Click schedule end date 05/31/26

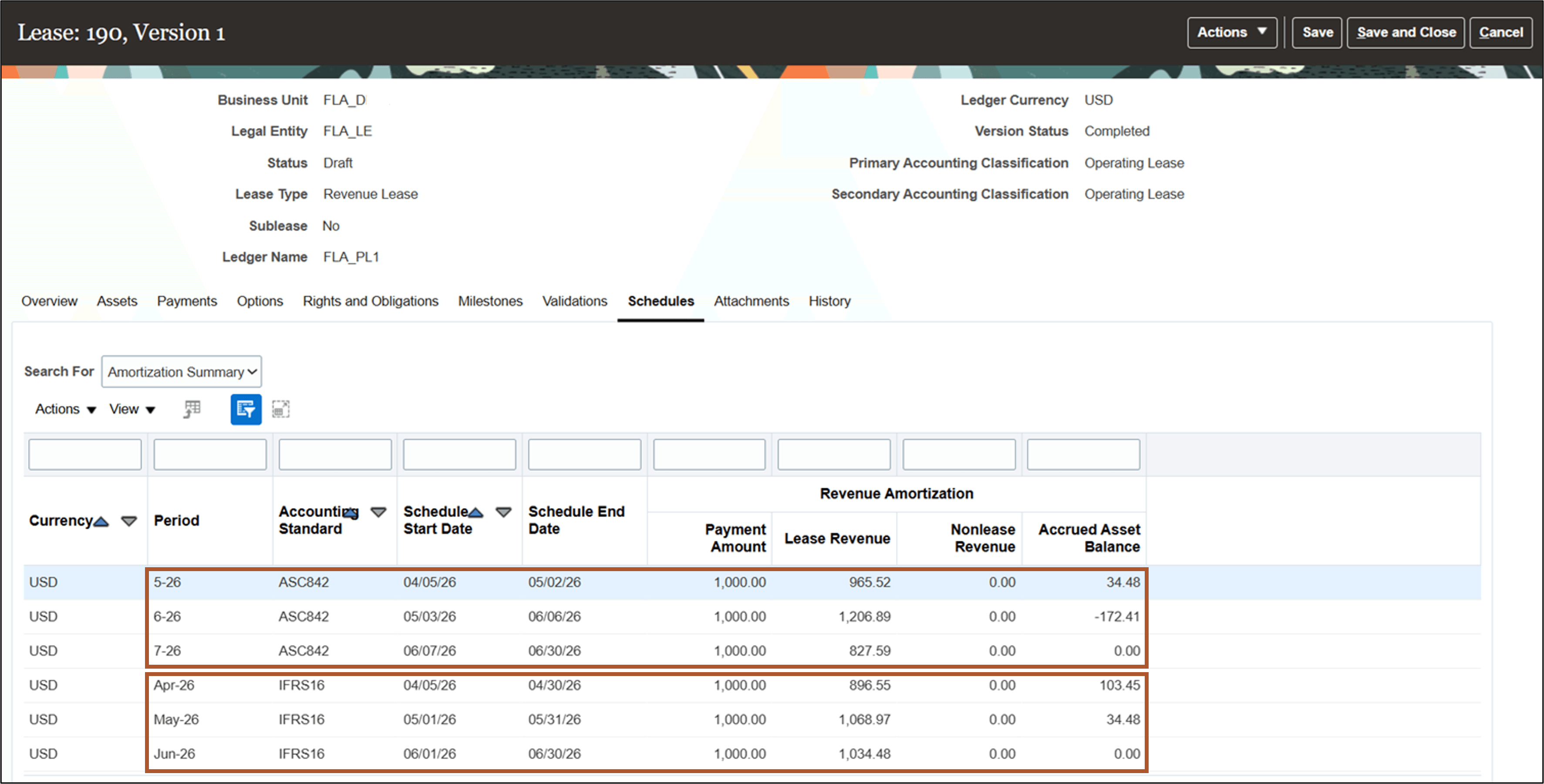click(x=554, y=720)
